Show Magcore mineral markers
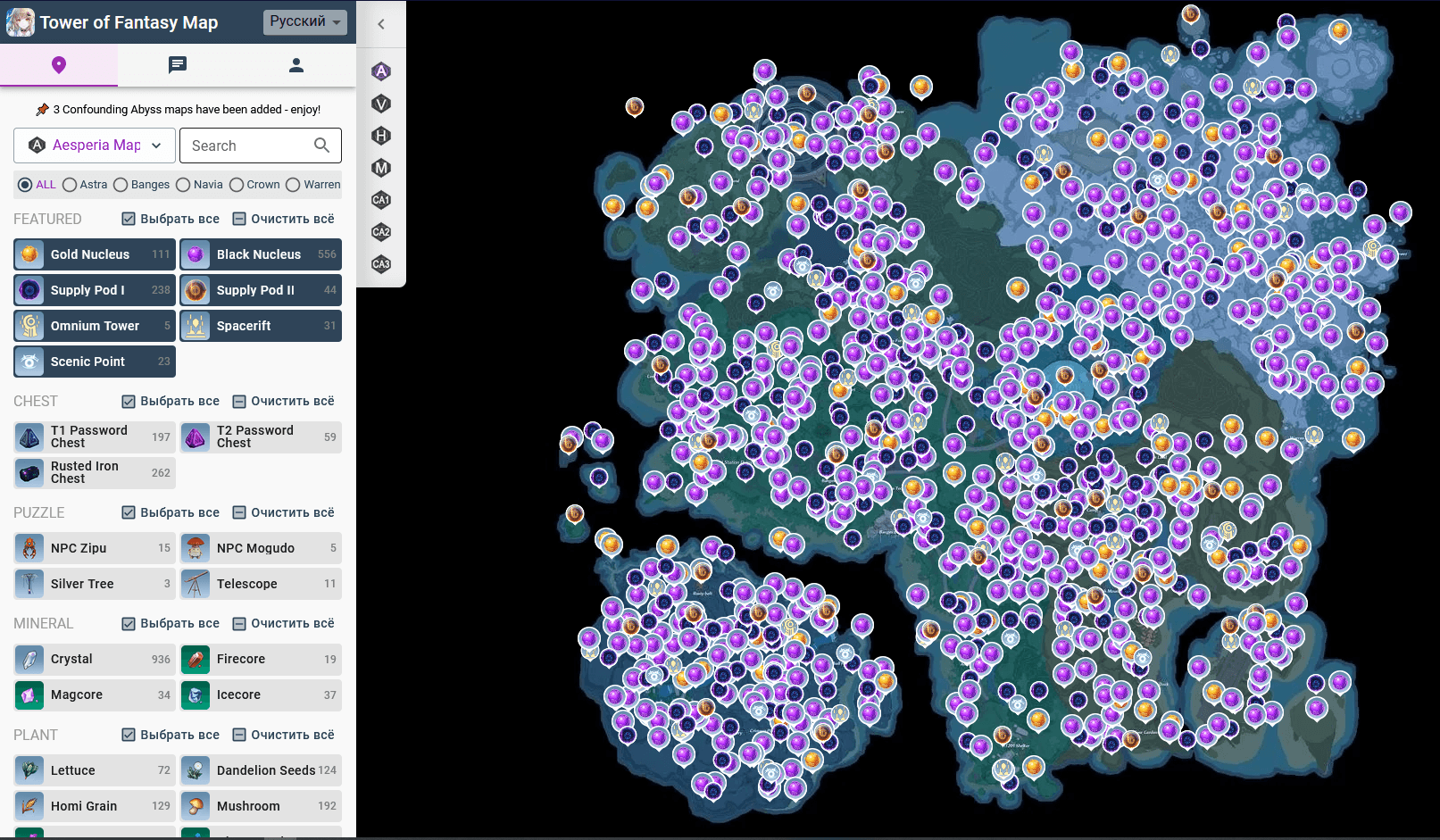Screen dimensions: 1440x840 tap(95, 694)
